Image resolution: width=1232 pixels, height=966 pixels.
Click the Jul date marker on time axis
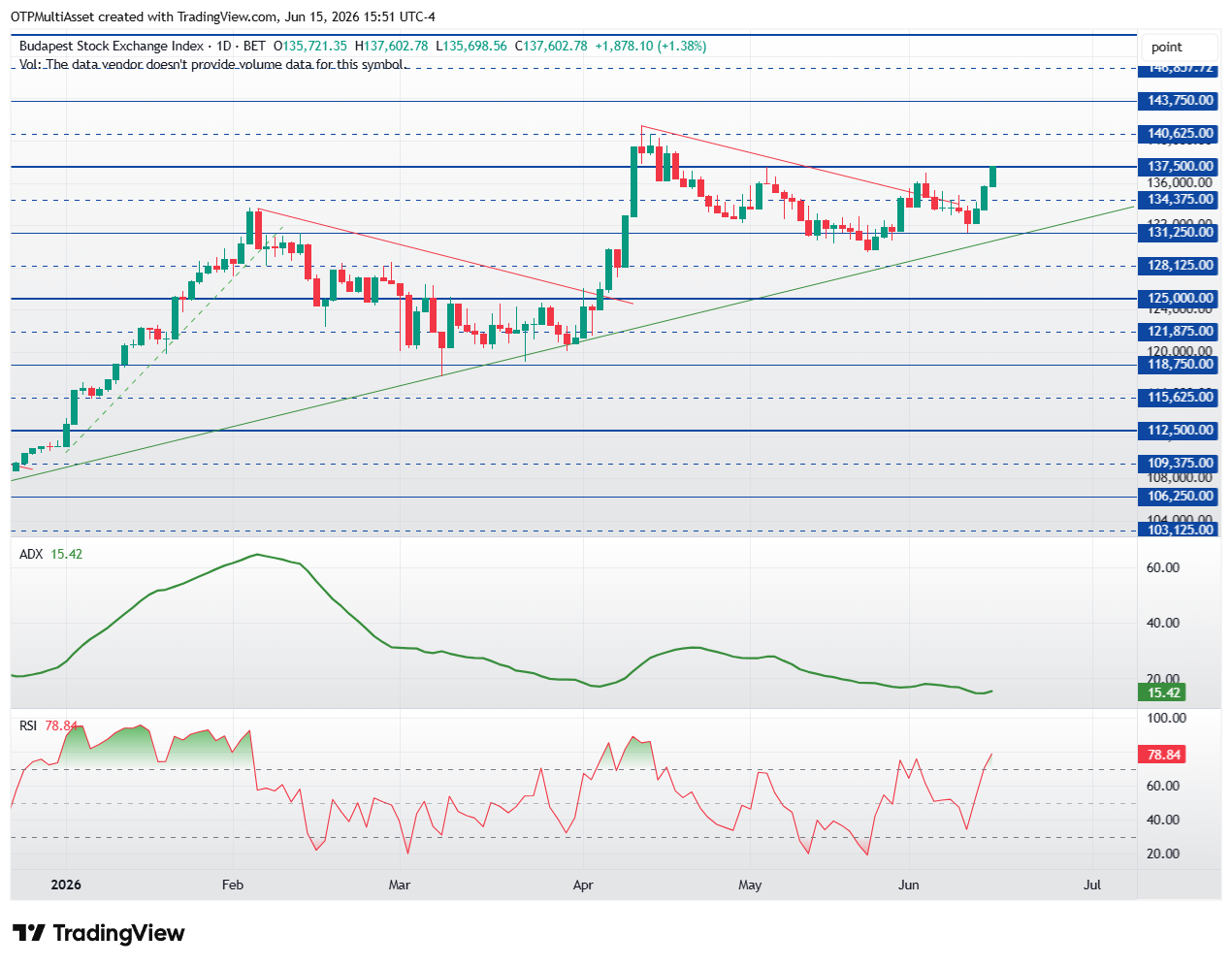tap(1092, 885)
